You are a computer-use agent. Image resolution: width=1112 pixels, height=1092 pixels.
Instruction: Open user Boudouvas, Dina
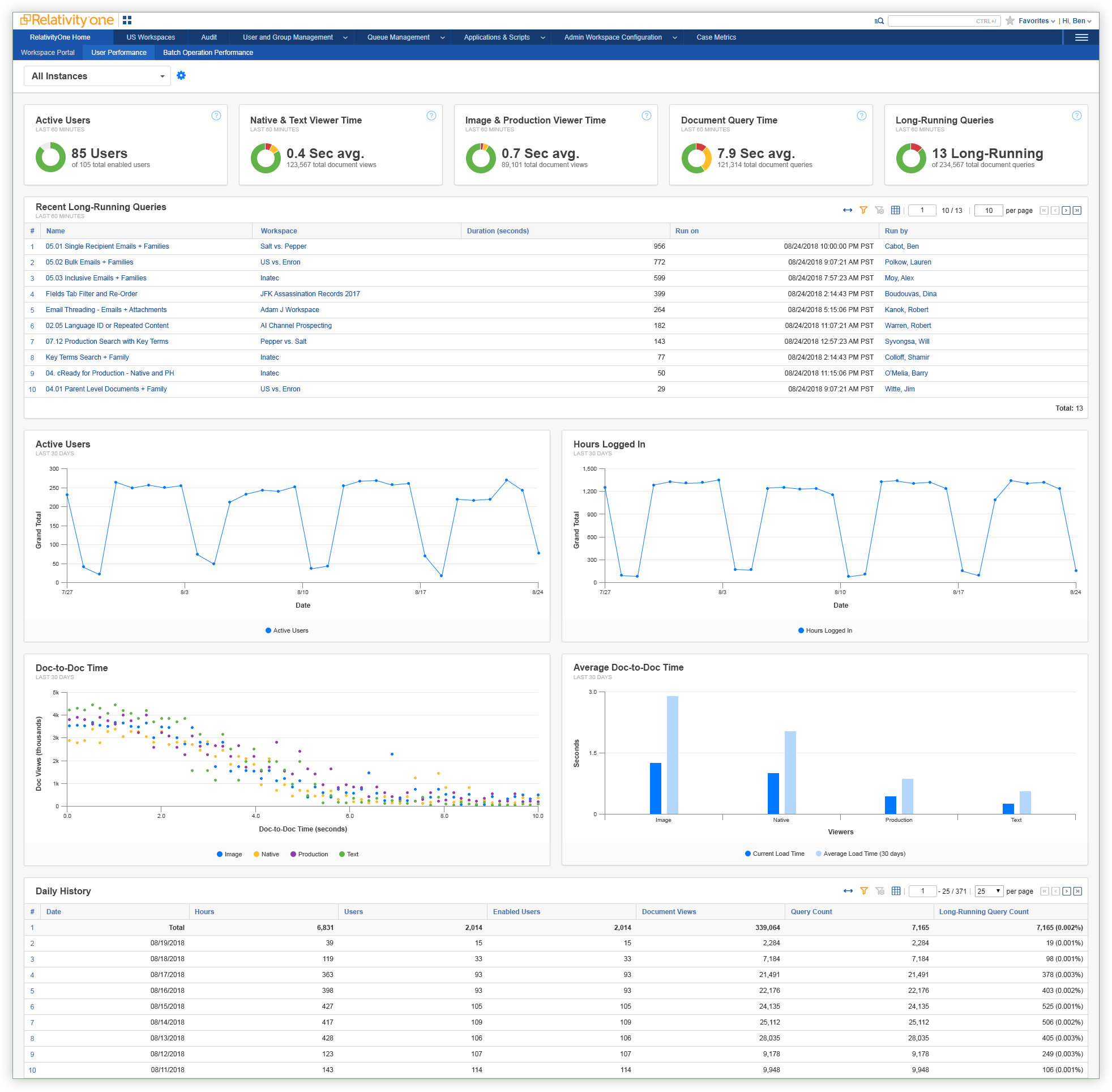click(910, 293)
